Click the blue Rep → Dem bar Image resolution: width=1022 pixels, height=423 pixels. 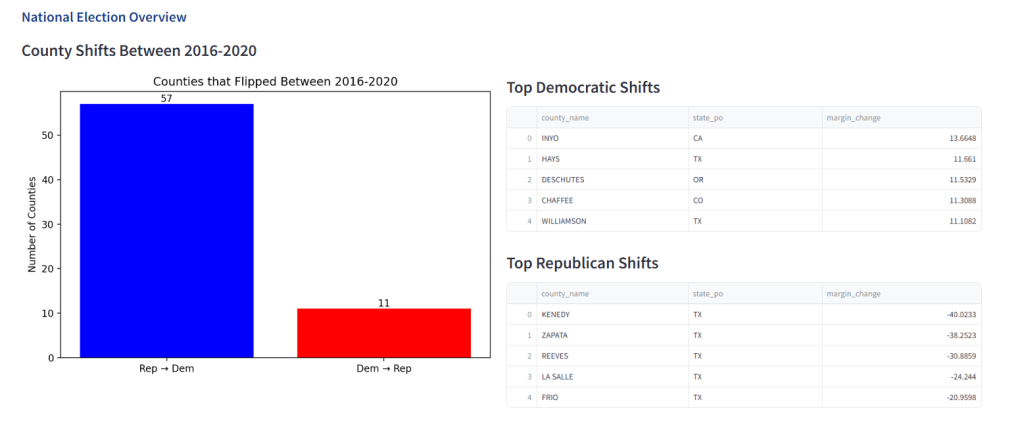tap(166, 230)
